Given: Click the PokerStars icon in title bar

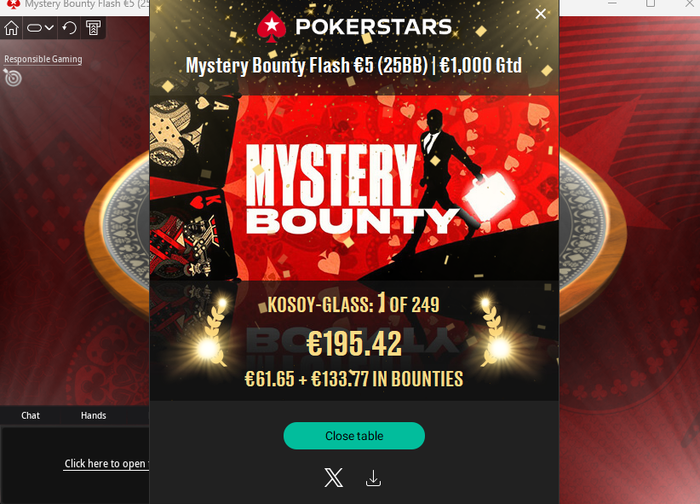Looking at the screenshot, I should 13,4.
